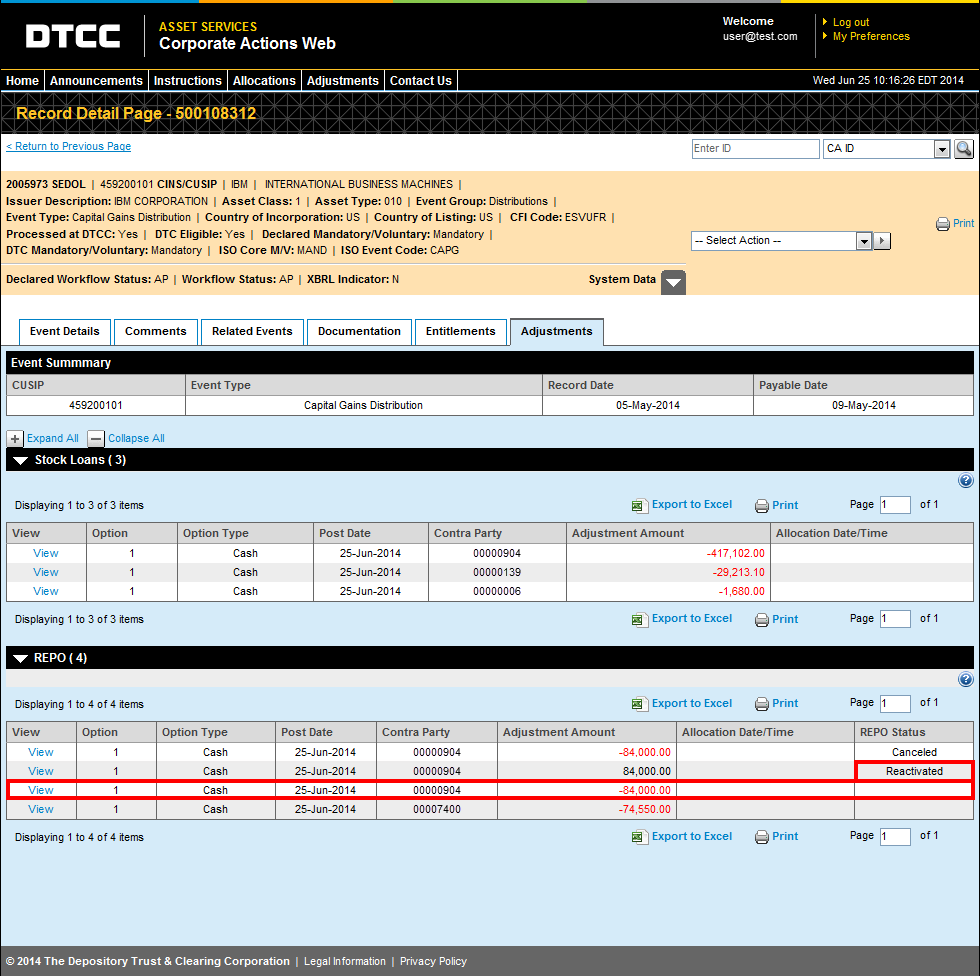This screenshot has width=980, height=976.
Task: Collapse the REPO section triangle
Action: click(x=21, y=659)
